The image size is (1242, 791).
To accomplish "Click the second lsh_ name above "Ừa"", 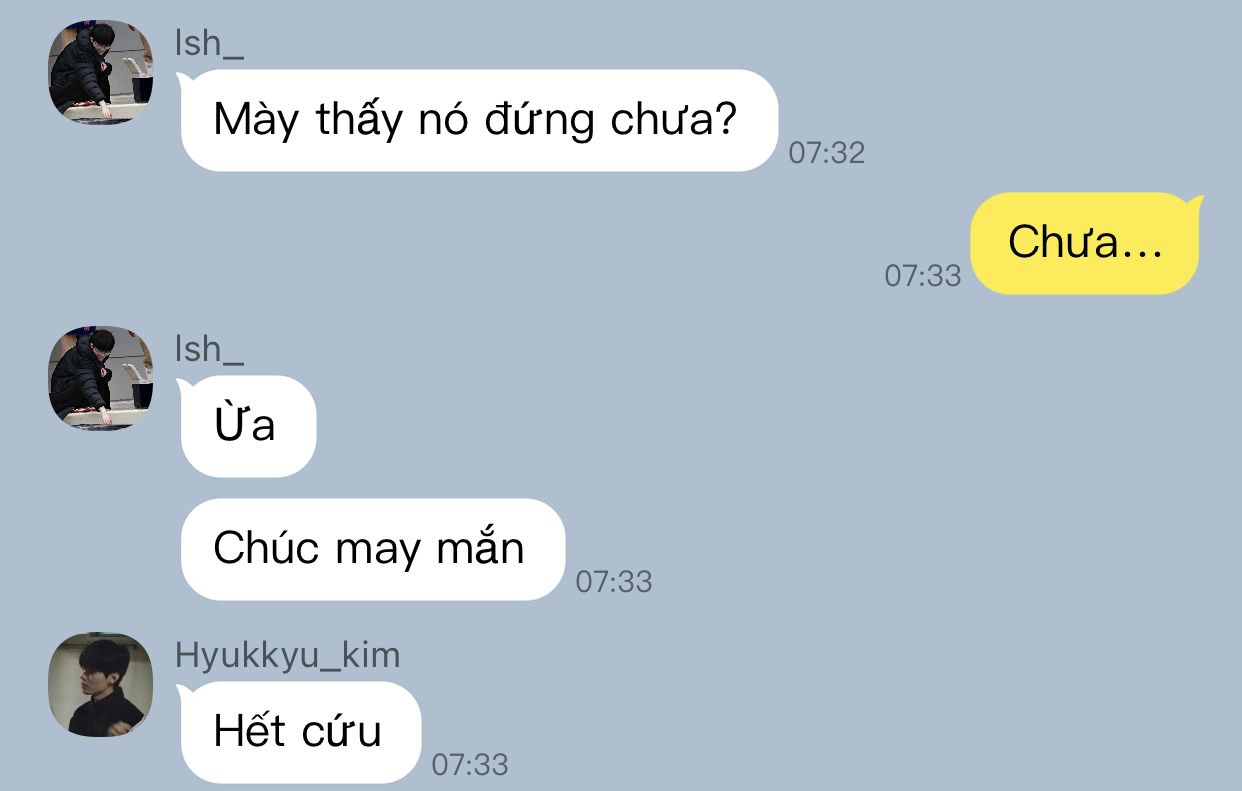I will 209,349.
